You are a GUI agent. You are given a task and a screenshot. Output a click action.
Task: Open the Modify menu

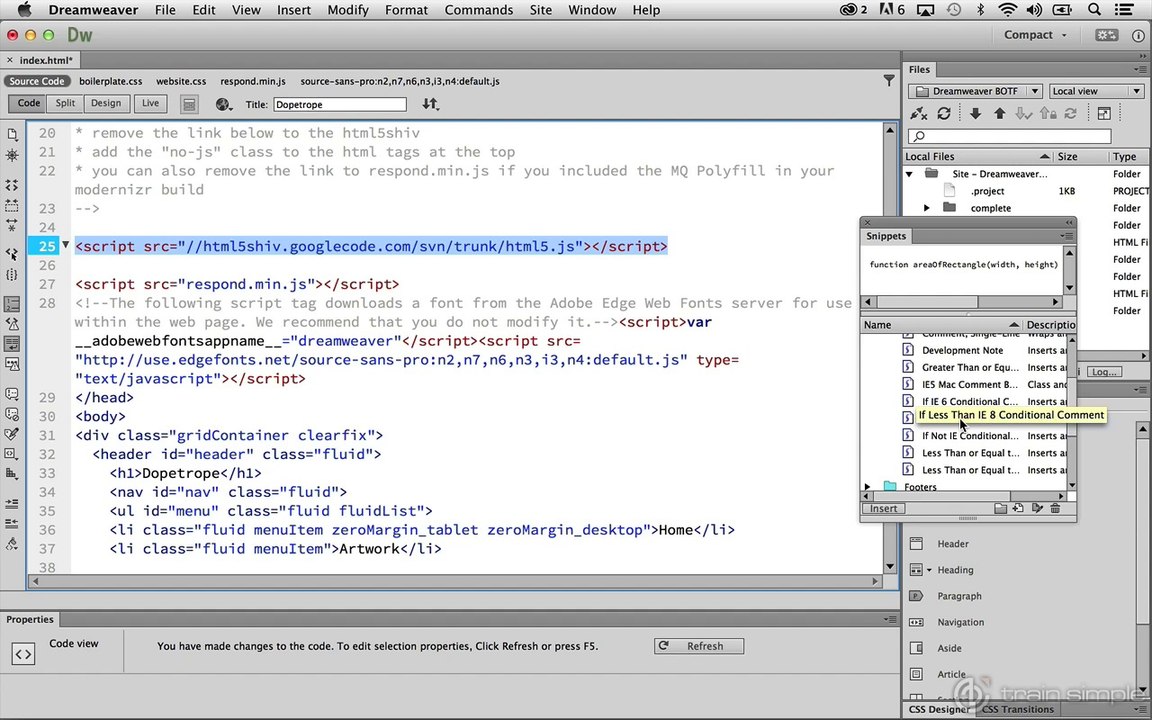[x=348, y=10]
